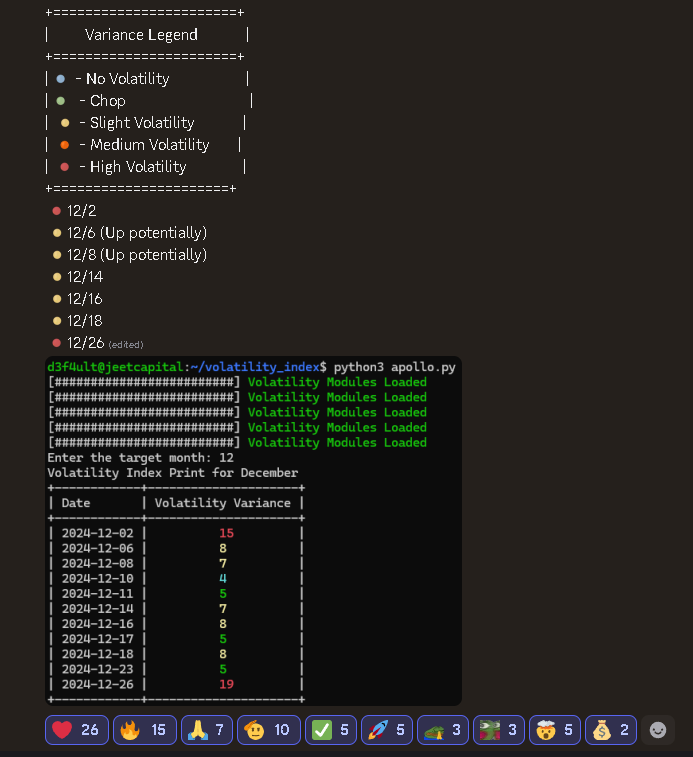
Task: Toggle the frog custom emoji reaction
Action: click(x=499, y=730)
